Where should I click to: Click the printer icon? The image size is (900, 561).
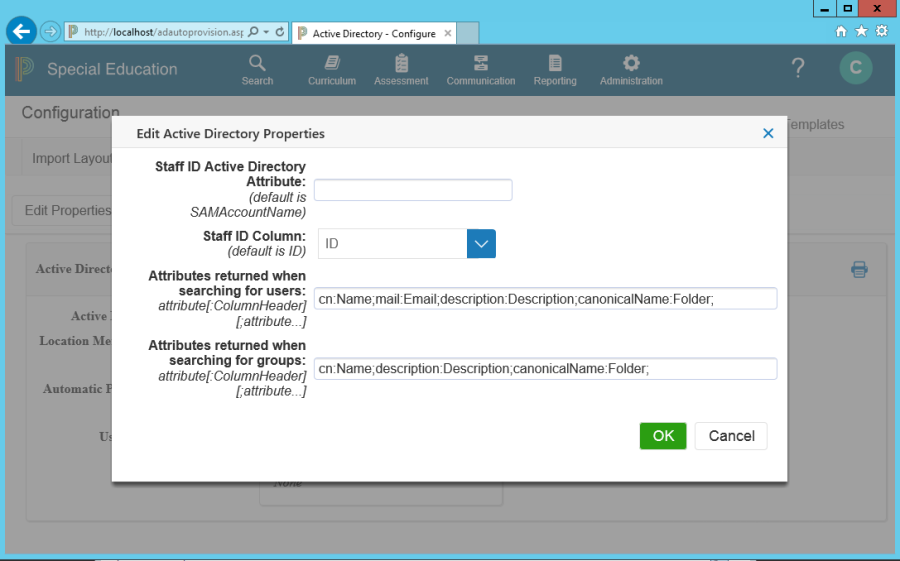[x=859, y=269]
